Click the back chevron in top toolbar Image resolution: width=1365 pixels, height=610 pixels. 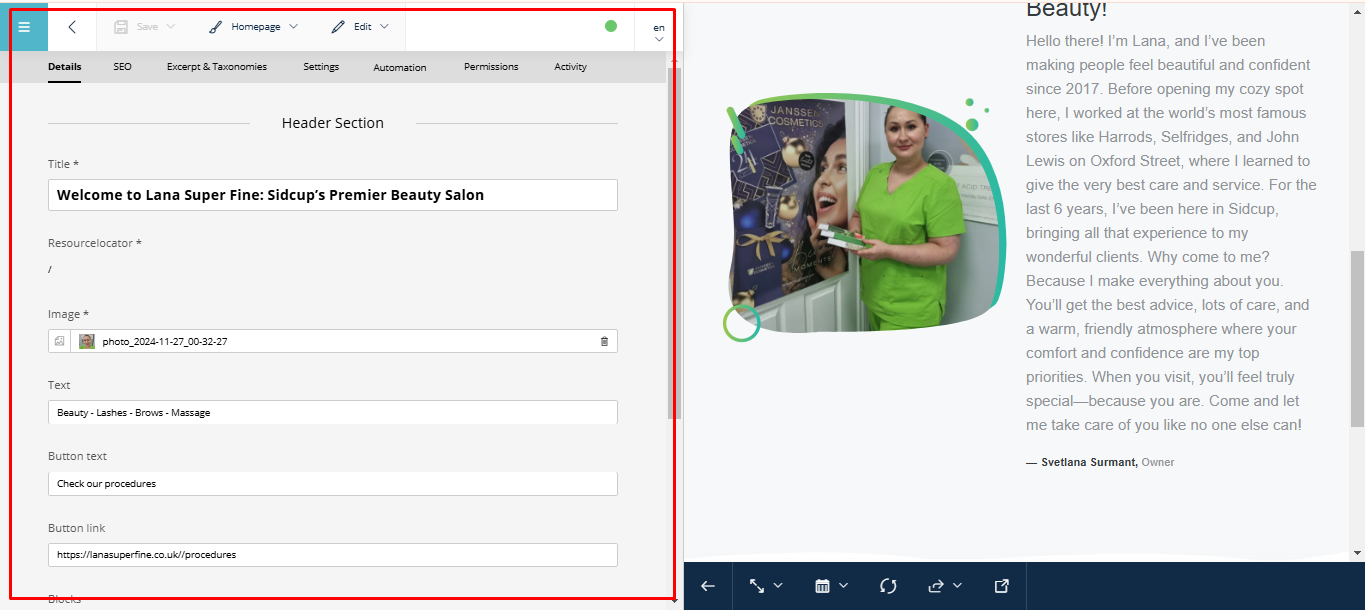(x=72, y=27)
